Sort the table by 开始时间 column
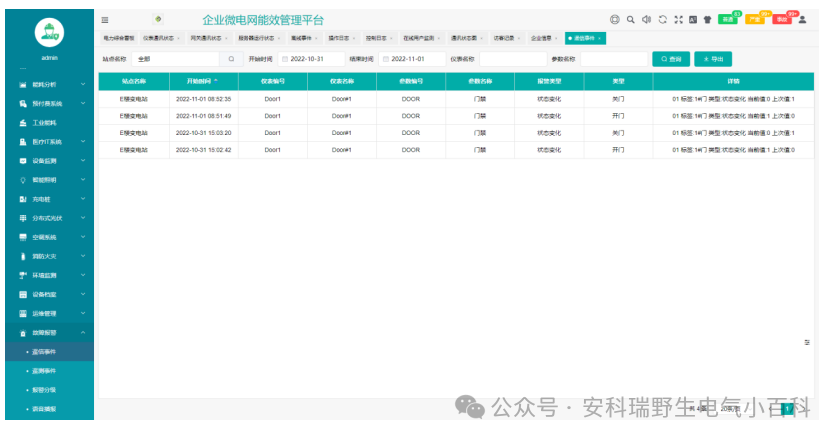The height and width of the screenshot is (440, 837). point(203,82)
